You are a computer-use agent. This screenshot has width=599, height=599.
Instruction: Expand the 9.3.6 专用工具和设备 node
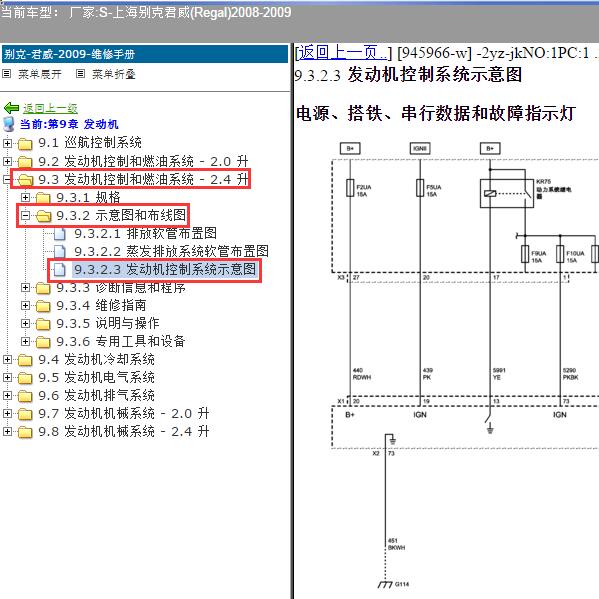(x=25, y=341)
